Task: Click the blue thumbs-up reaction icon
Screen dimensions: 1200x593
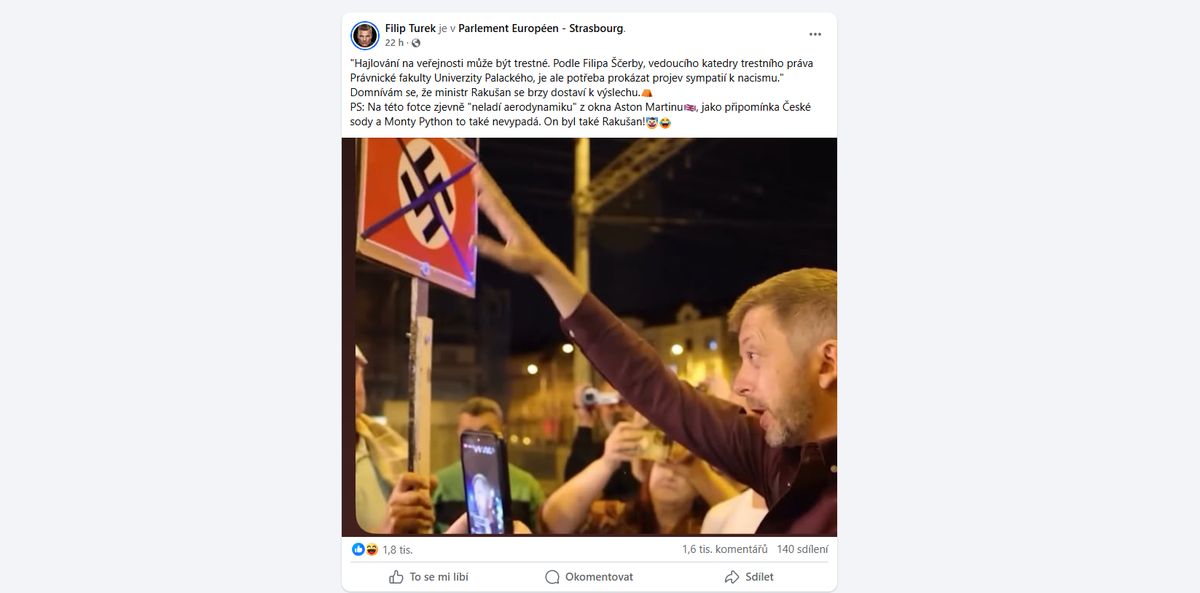Action: pyautogui.click(x=359, y=549)
